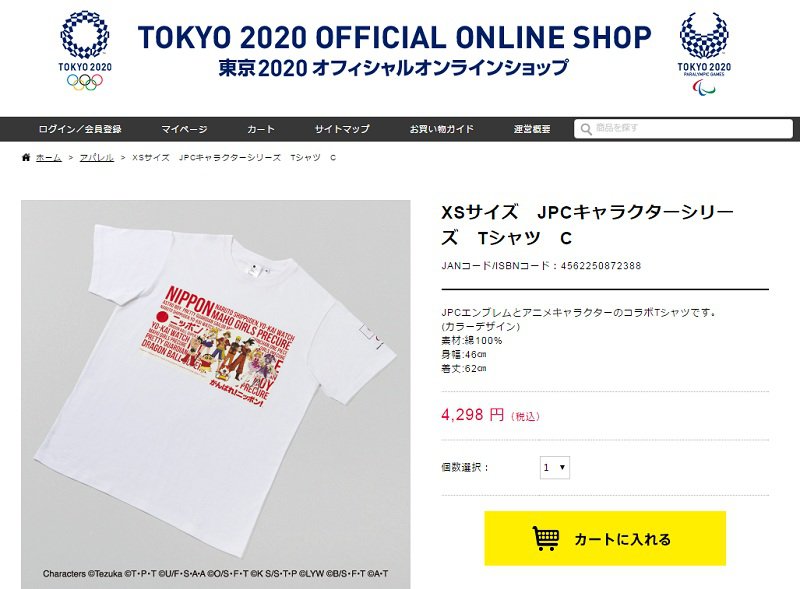800x589 pixels.
Task: Click the T-shirt product image
Action: pyautogui.click(x=215, y=394)
